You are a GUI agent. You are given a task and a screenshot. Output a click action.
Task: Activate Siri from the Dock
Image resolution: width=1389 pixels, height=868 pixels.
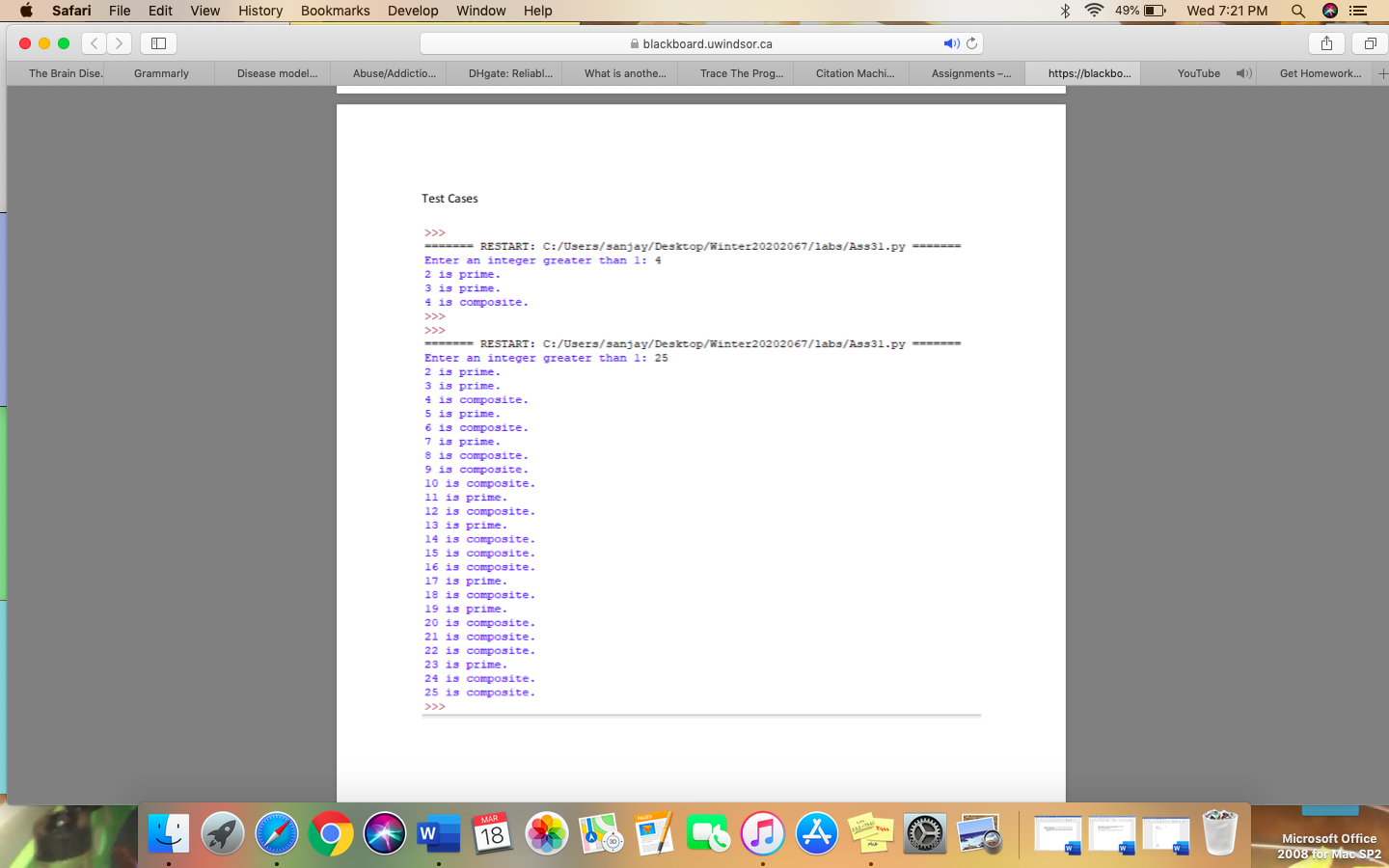click(385, 834)
